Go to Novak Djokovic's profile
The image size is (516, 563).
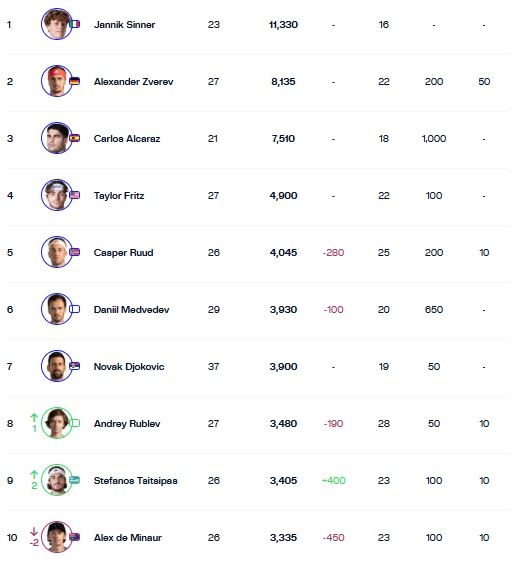(129, 367)
